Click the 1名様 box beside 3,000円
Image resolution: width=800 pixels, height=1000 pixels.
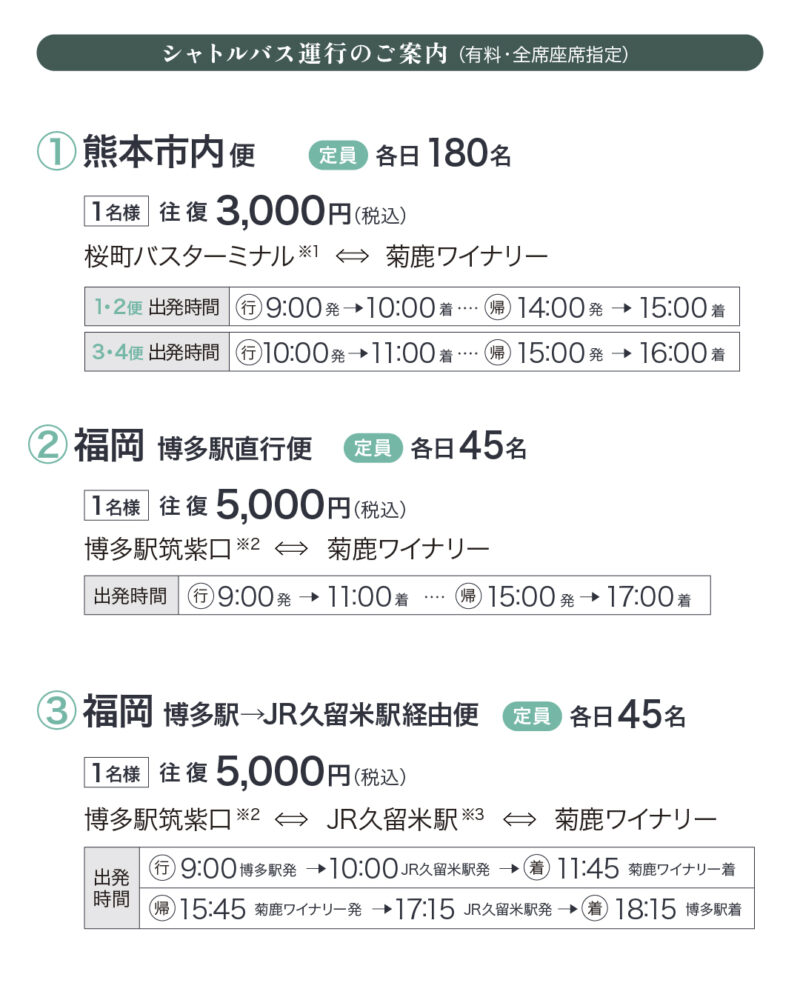pos(117,212)
